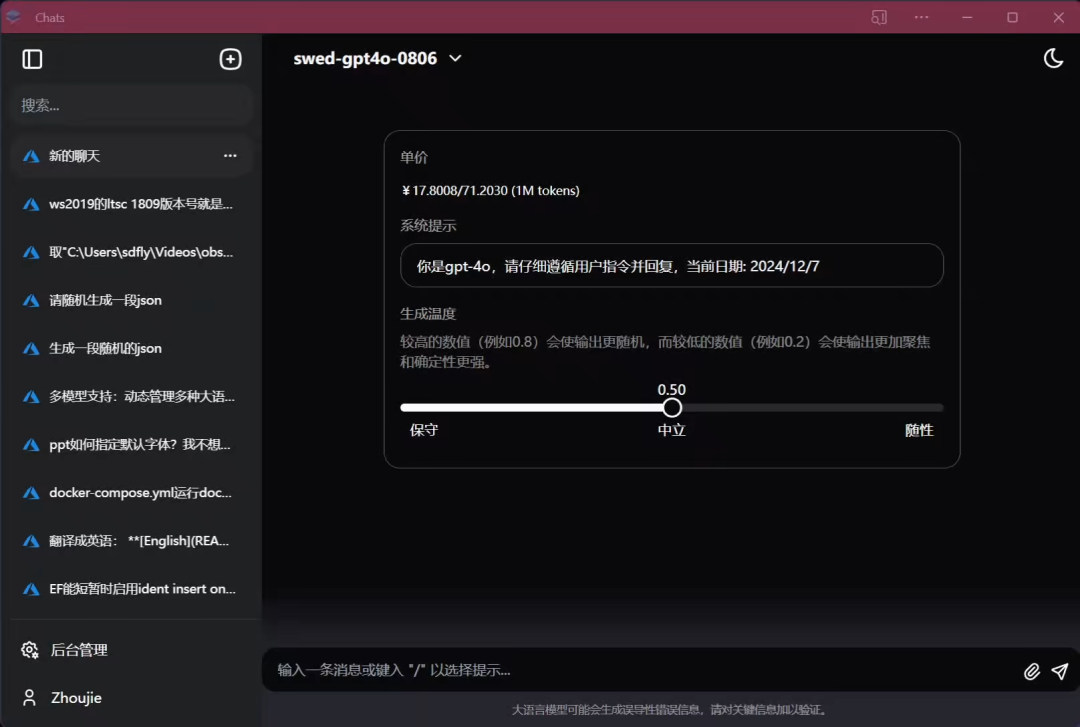Screen dimensions: 1080x727
Task: Toggle dark mode moon icon
Action: (x=1053, y=58)
